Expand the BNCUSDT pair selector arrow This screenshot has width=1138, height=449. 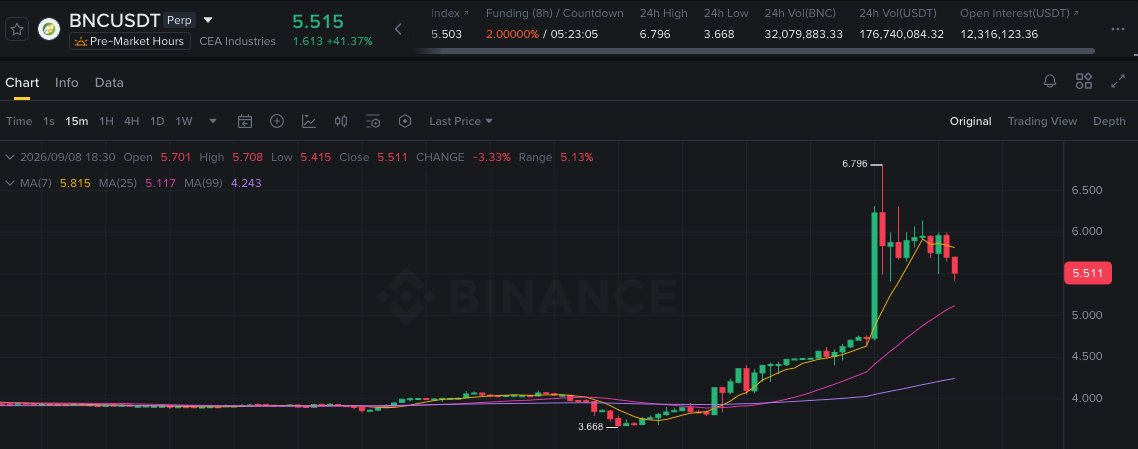pos(208,20)
